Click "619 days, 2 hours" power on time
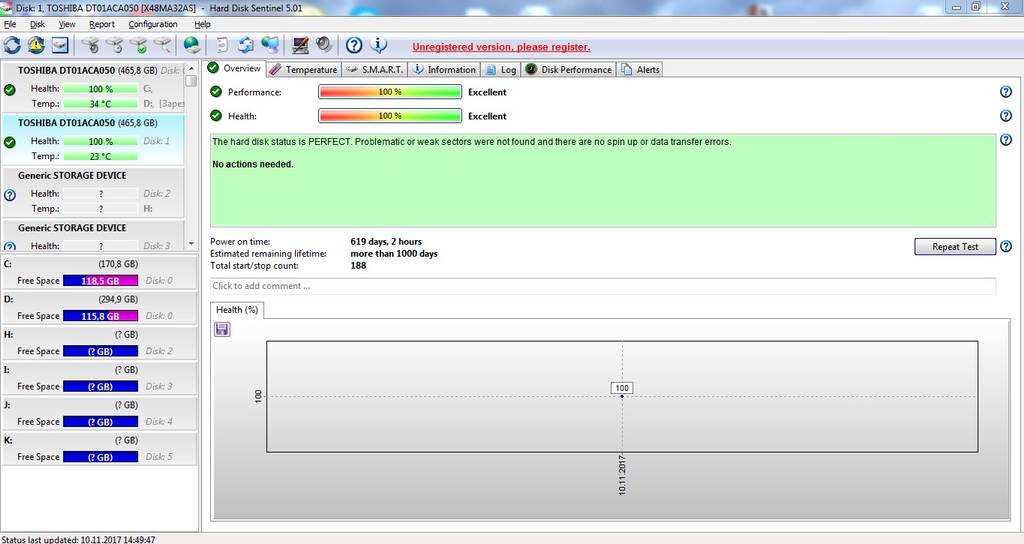This screenshot has width=1024, height=544. (386, 242)
